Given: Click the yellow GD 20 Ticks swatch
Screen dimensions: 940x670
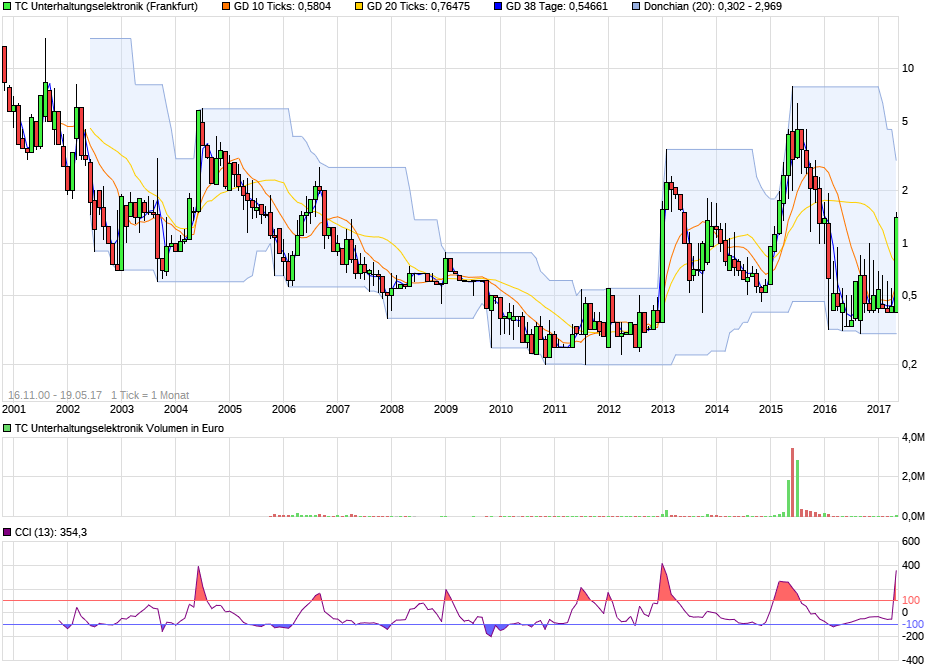Looking at the screenshot, I should point(358,7).
